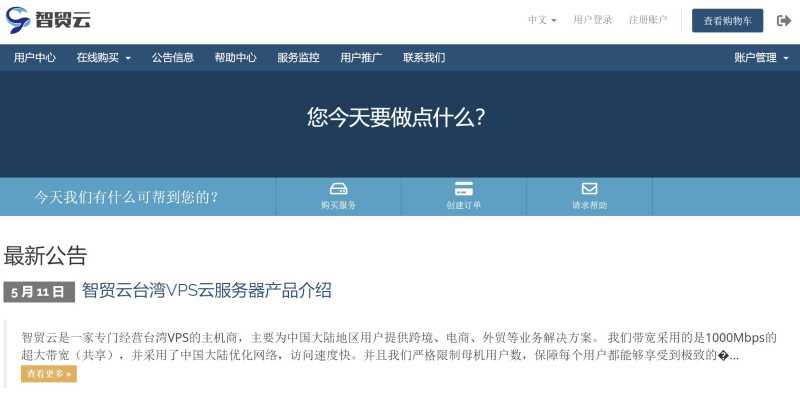
Task: Click the 创建订单 credit card icon
Action: pos(464,189)
